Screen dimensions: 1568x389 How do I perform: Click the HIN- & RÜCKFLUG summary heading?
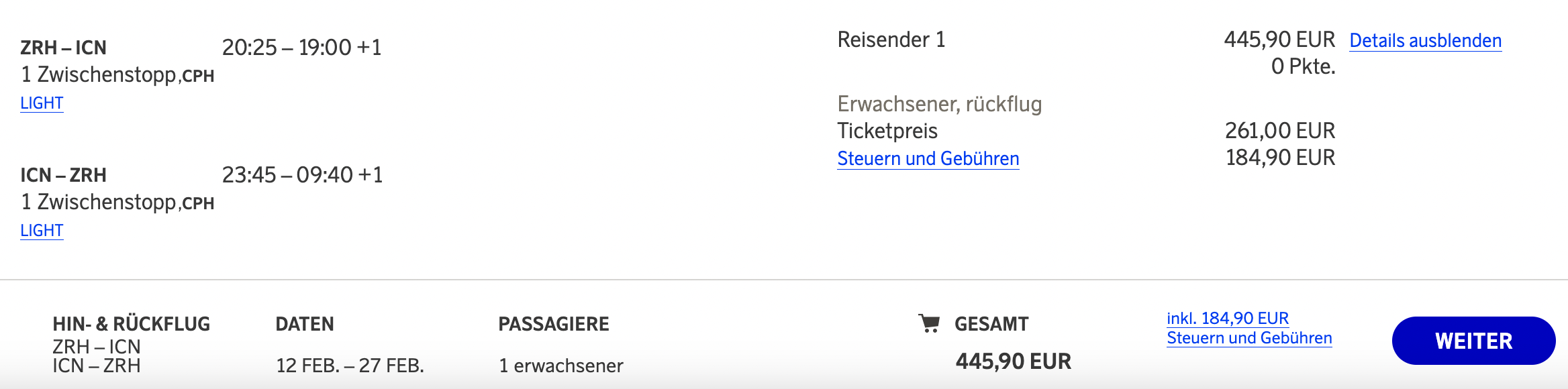(131, 324)
